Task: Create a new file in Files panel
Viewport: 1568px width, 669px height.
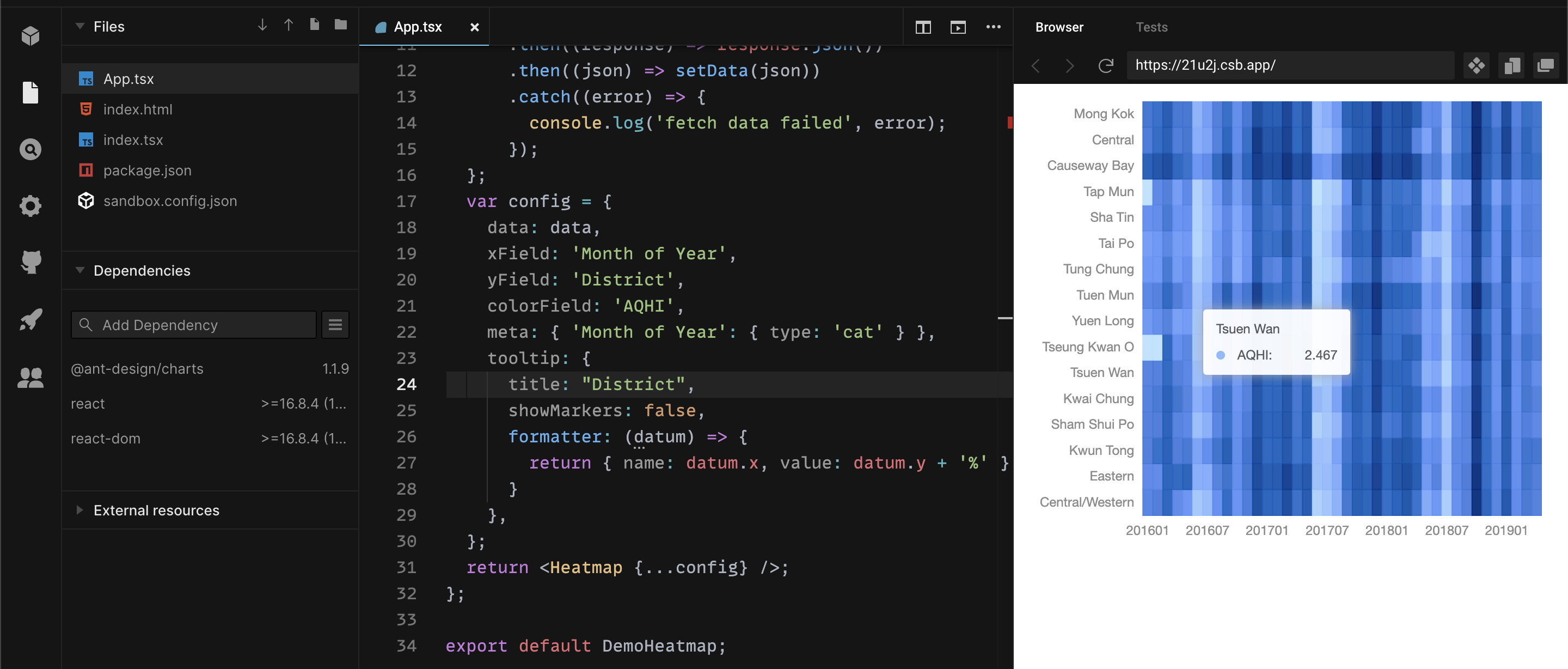Action: (314, 26)
